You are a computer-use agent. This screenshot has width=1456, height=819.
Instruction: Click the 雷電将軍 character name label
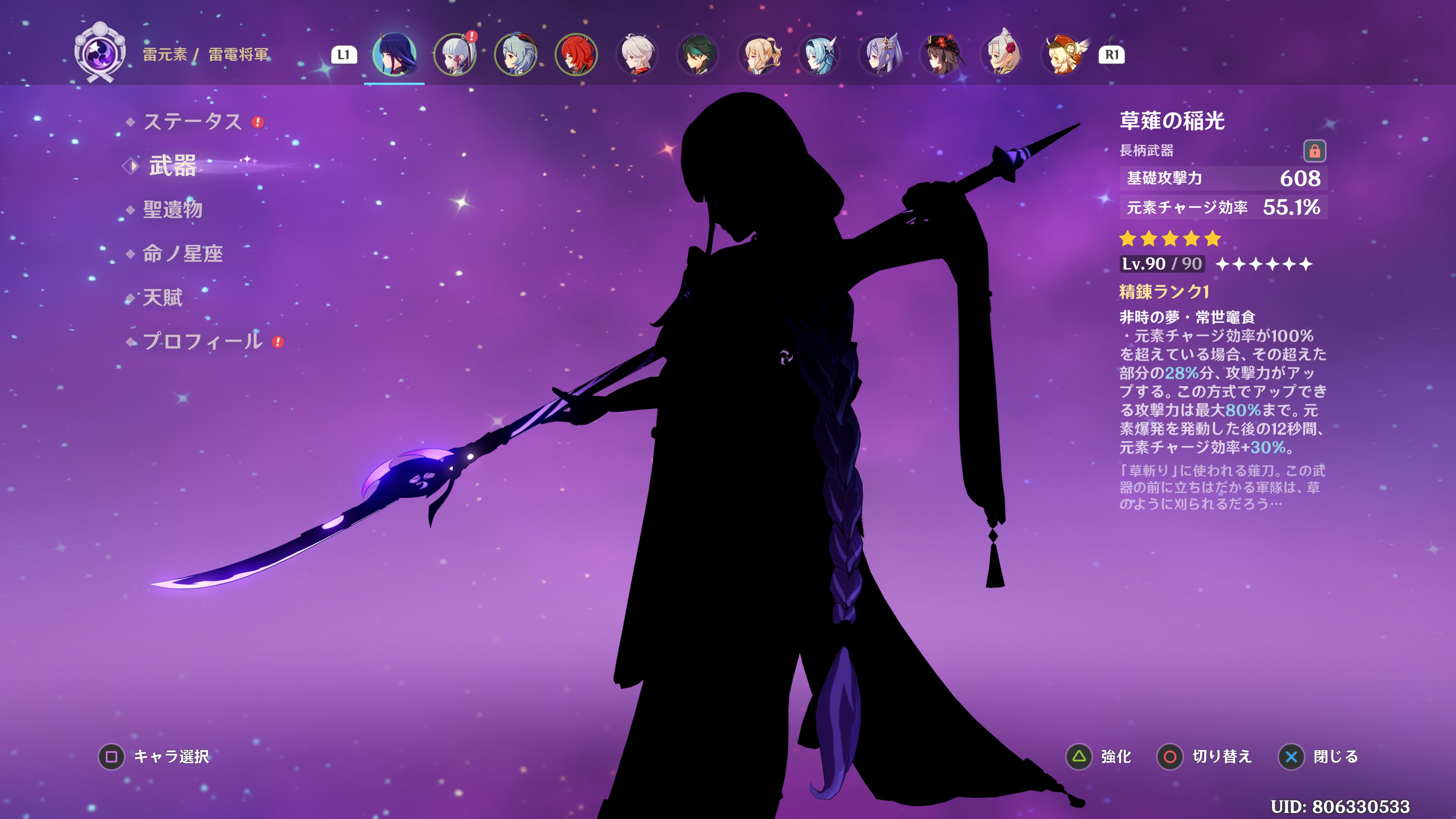coord(238,54)
